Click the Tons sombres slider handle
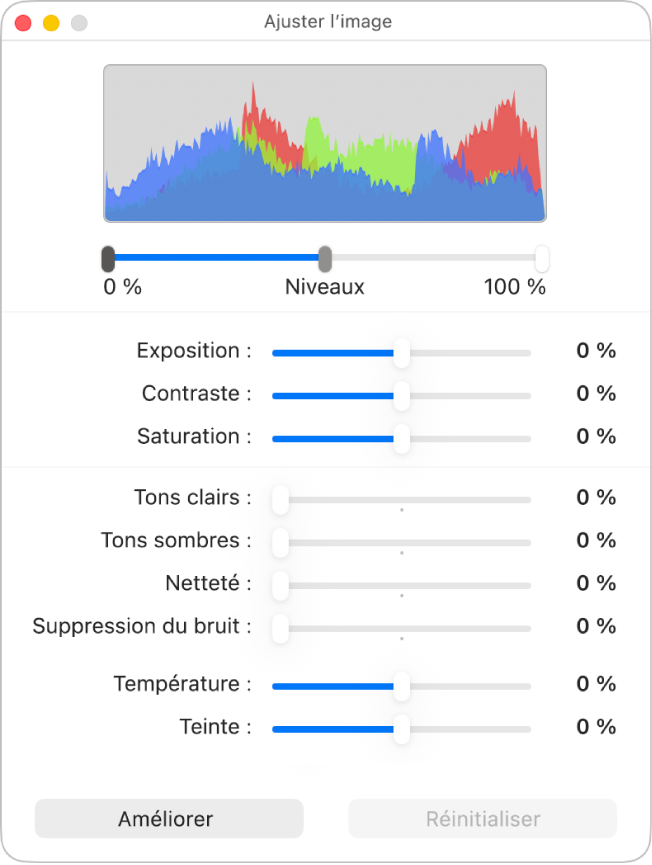Viewport: 652px width, 865px height. (280, 542)
